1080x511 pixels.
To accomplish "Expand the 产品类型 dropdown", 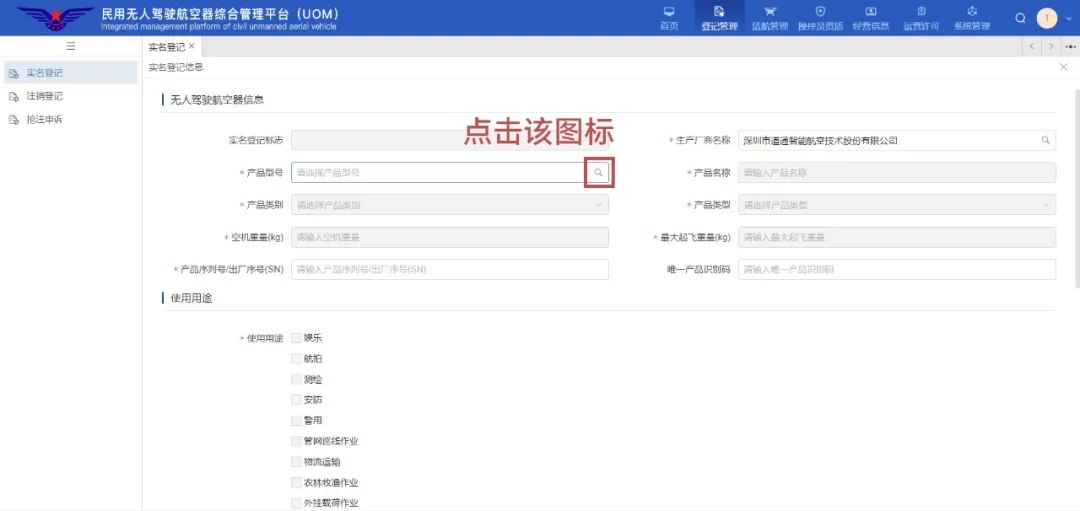I will tap(896, 205).
